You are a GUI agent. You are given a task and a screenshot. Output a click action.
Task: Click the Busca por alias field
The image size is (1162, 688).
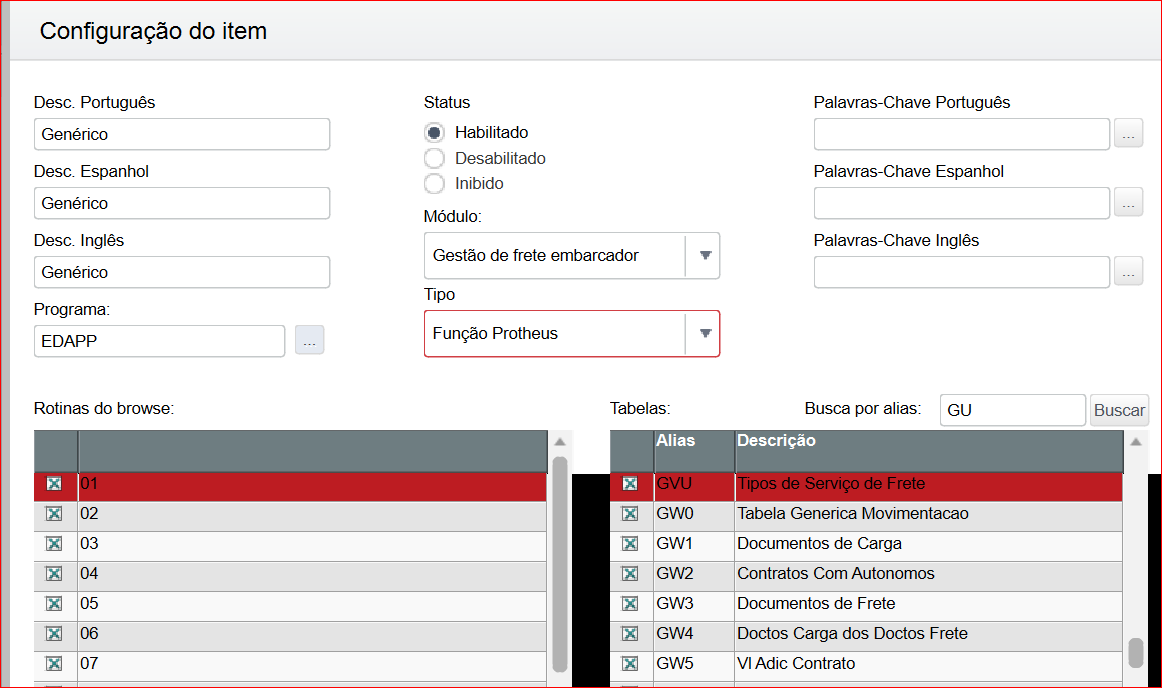(1012, 410)
